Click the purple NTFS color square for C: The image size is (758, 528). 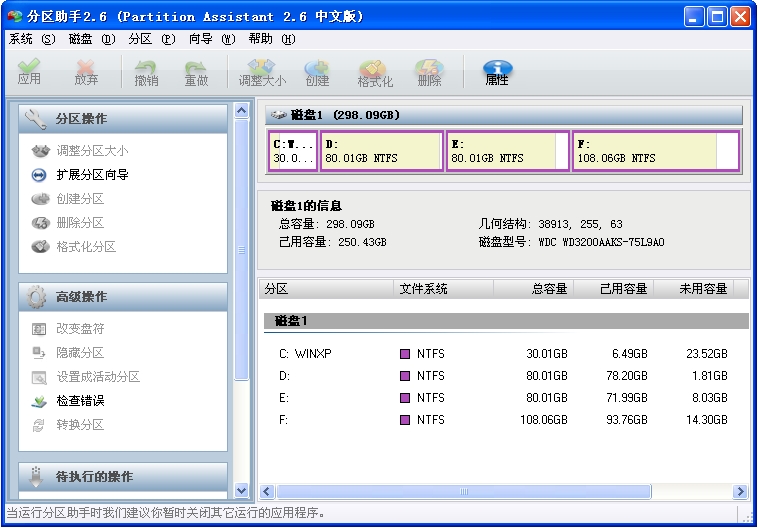click(x=405, y=354)
